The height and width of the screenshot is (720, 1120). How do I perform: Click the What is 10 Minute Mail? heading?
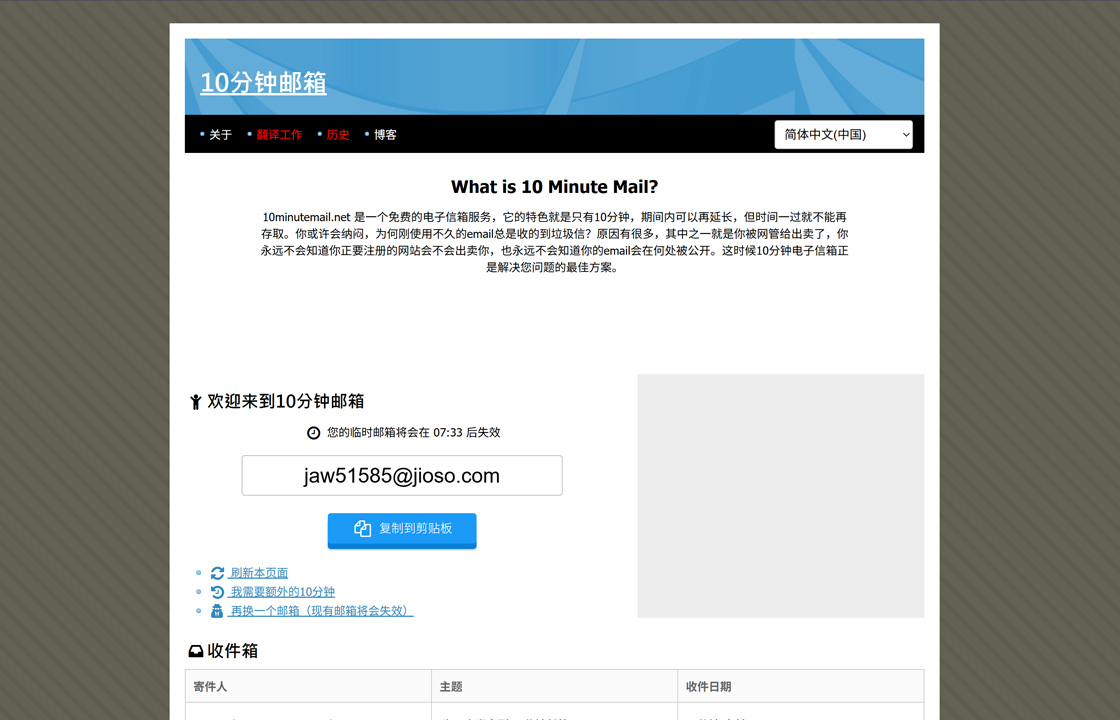click(x=554, y=187)
